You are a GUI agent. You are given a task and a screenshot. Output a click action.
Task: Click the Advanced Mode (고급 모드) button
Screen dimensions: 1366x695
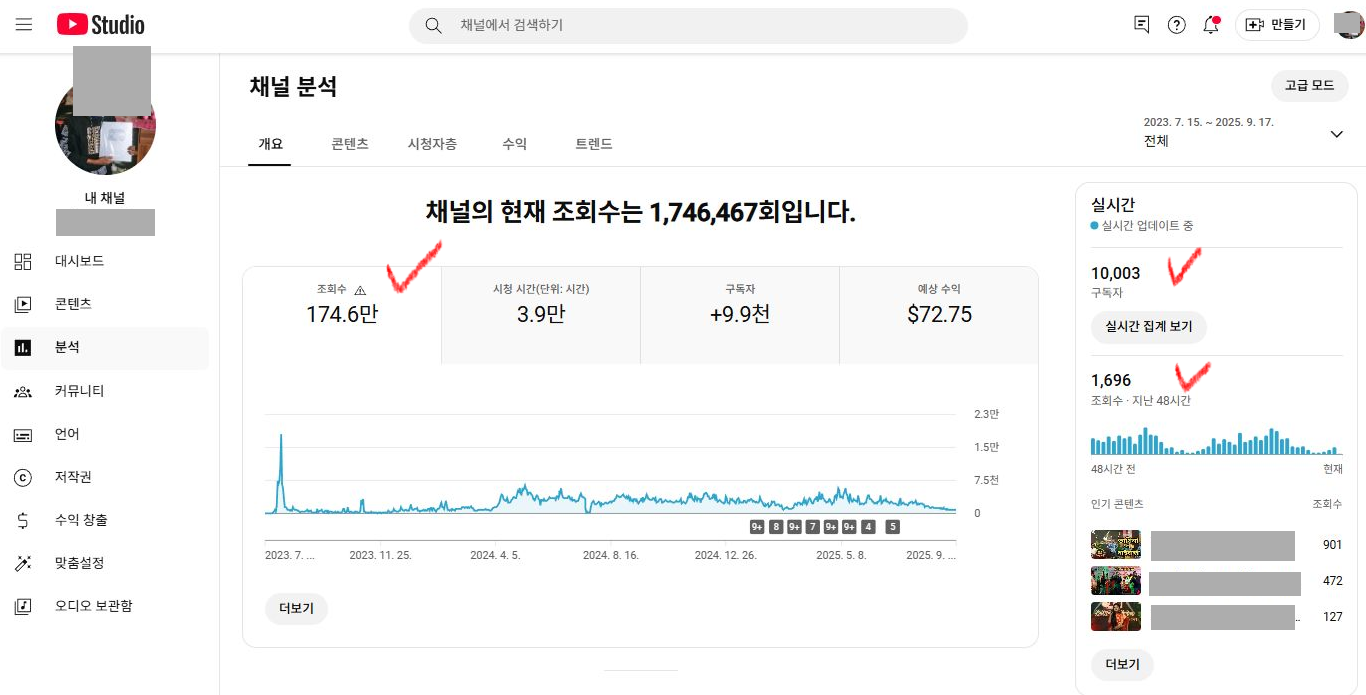pyautogui.click(x=1309, y=86)
